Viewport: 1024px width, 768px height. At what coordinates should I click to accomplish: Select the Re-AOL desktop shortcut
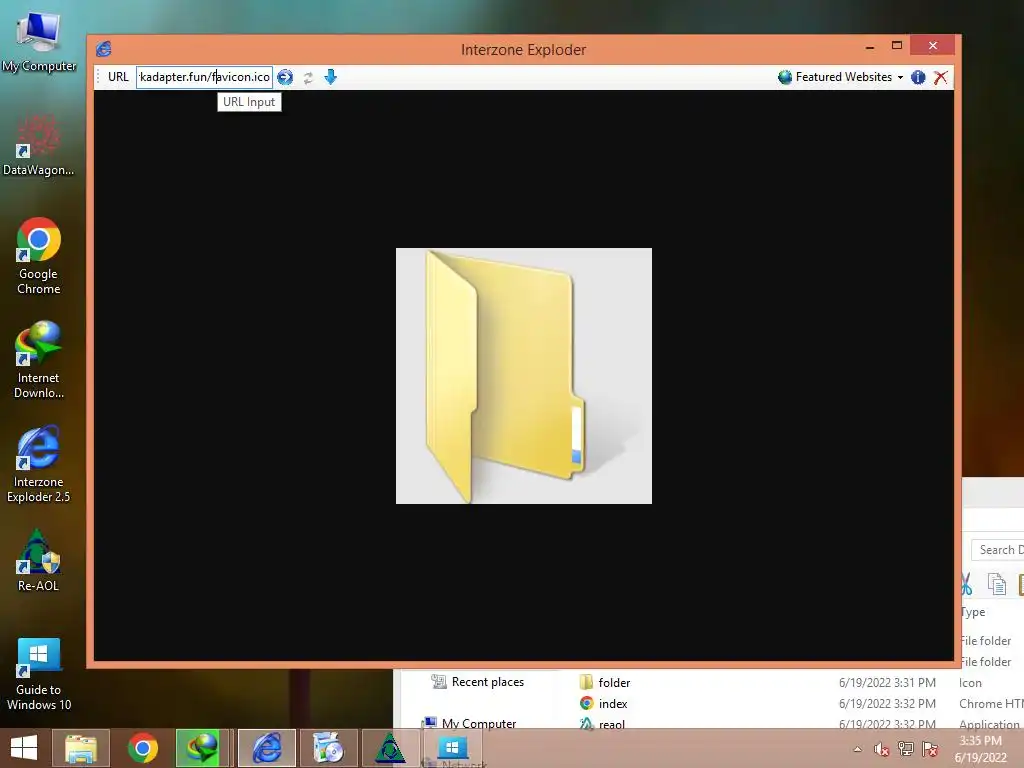point(39,560)
